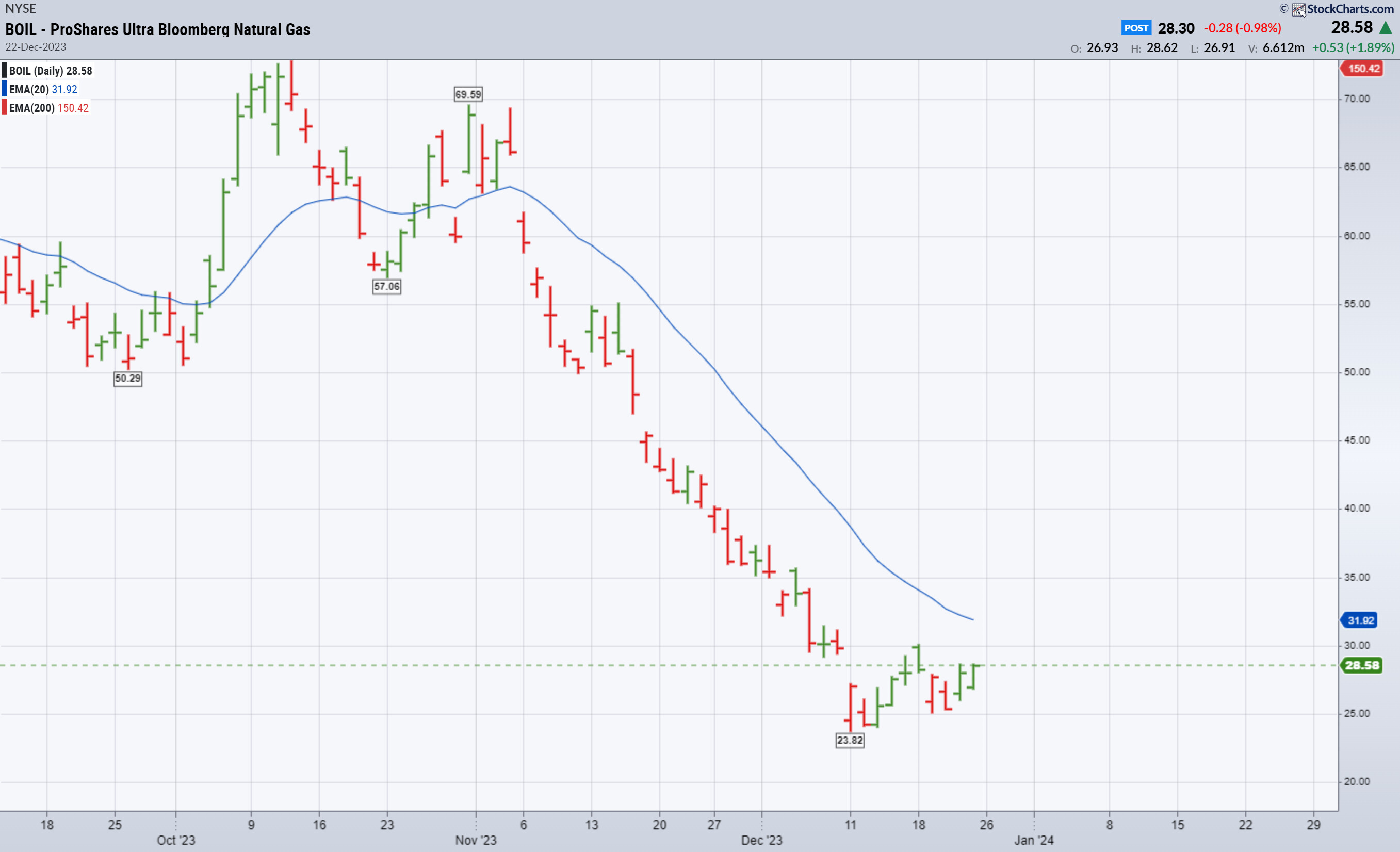This screenshot has width=1400, height=852.
Task: Click the 11 date tick label in December
Action: [x=851, y=825]
